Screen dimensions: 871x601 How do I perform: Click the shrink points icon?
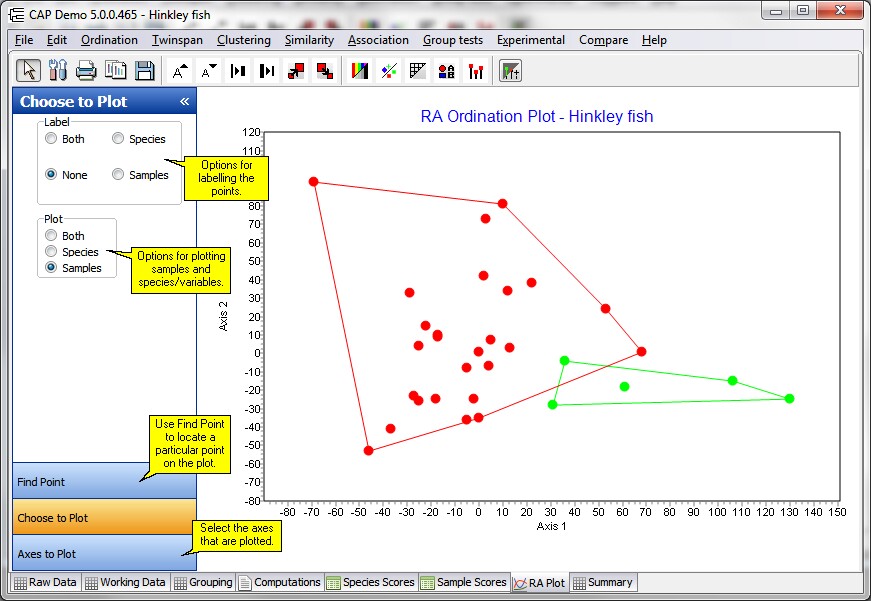[325, 71]
